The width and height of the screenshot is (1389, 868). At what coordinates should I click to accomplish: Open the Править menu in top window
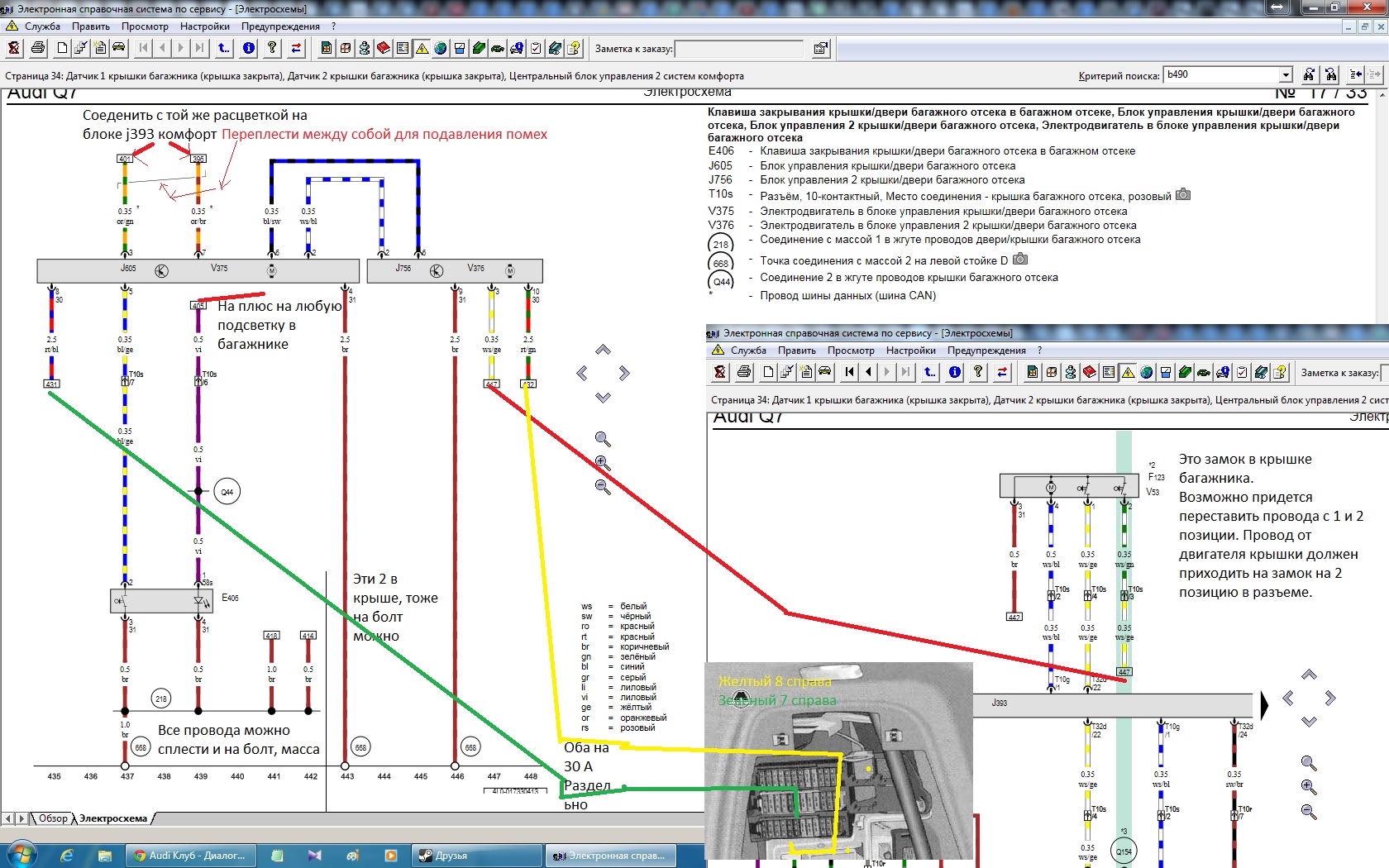[x=91, y=26]
